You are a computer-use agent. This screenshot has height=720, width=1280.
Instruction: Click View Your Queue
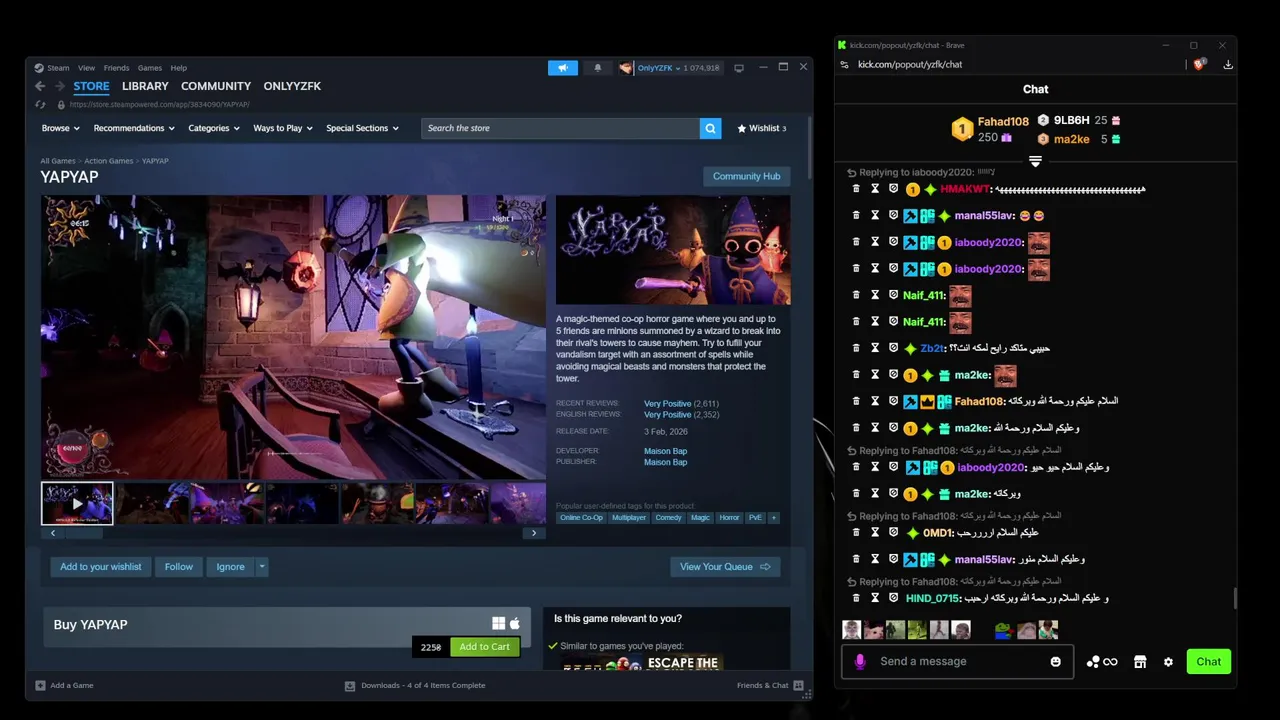coord(725,567)
